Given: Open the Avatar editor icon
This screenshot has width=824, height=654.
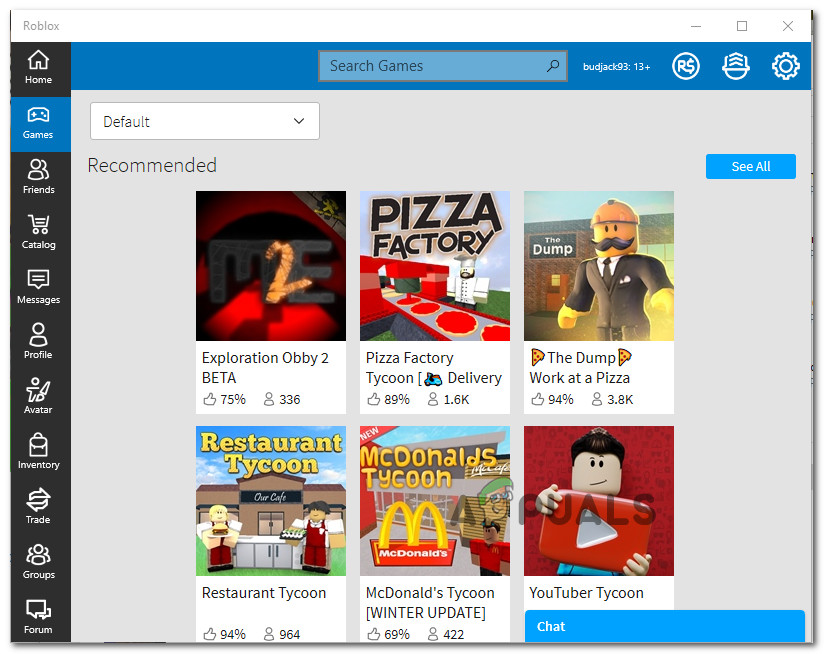Looking at the screenshot, I should 38,394.
